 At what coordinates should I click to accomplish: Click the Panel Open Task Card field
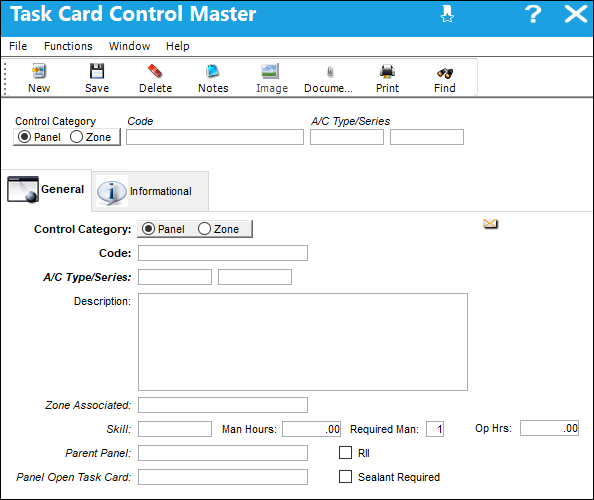pos(223,477)
